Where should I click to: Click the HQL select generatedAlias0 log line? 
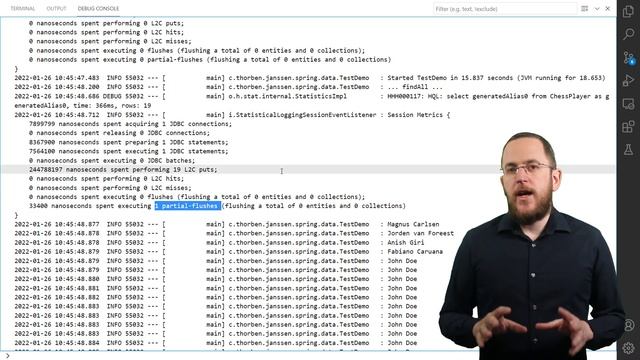[x=312, y=96]
